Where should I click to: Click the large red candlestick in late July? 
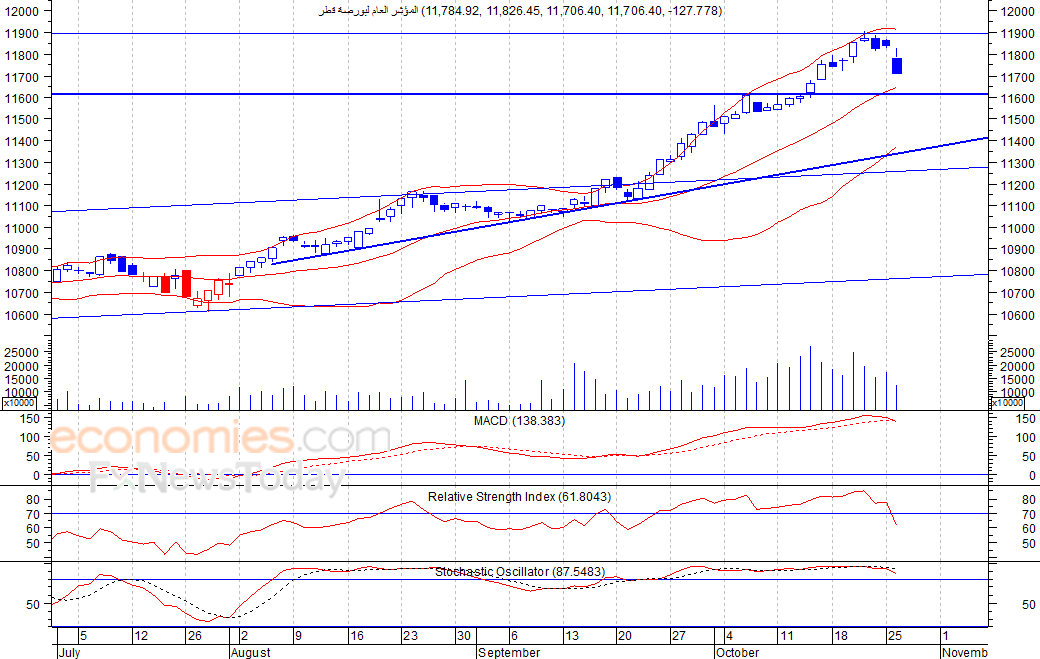tap(186, 283)
